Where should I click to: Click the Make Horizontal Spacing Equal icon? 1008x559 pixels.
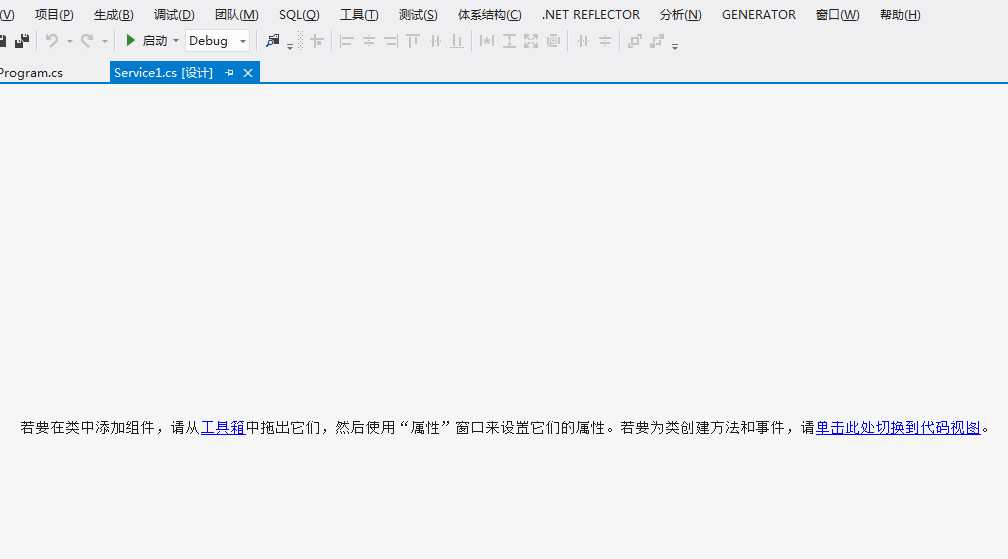point(583,41)
